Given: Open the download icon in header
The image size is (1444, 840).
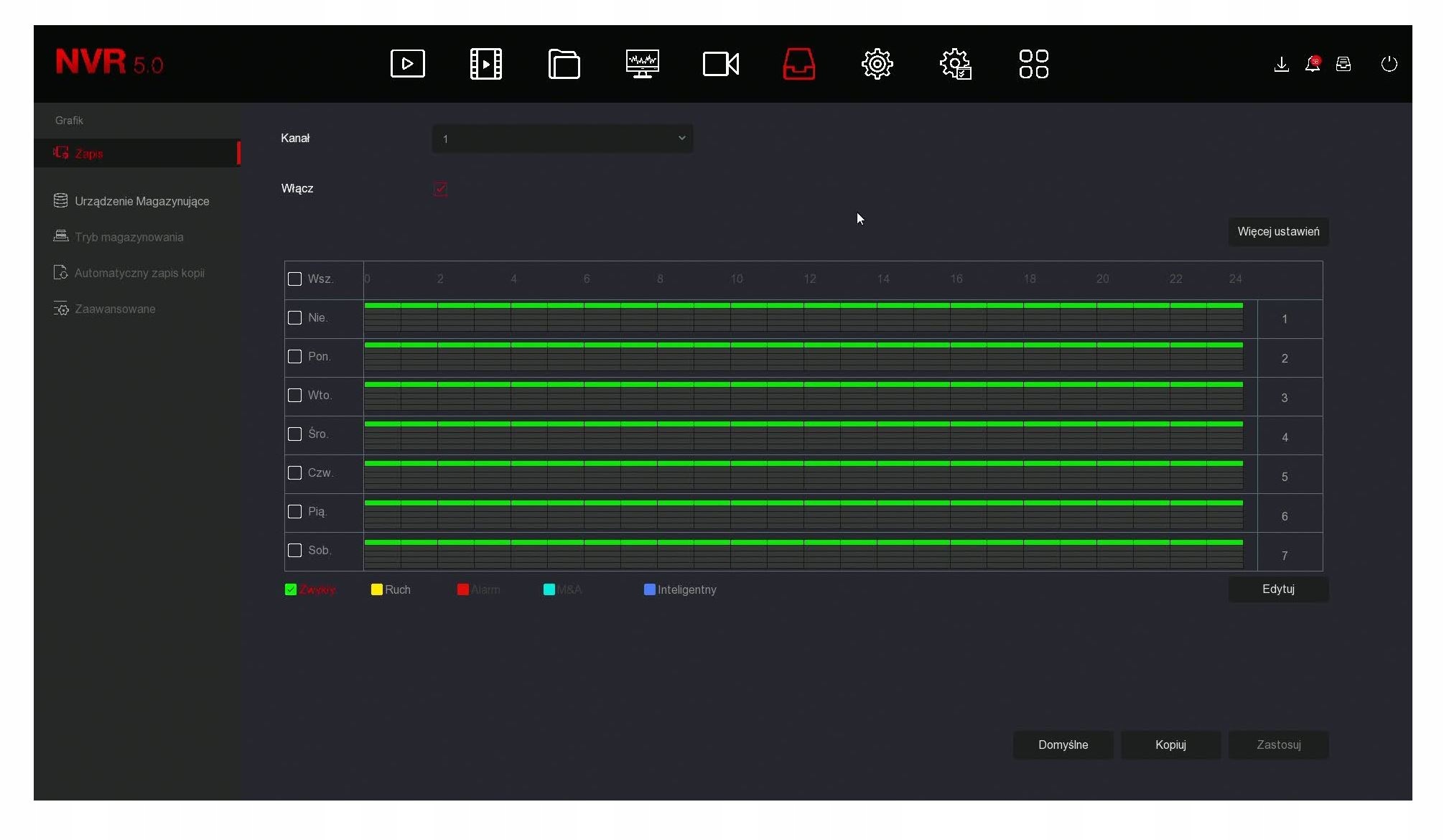Looking at the screenshot, I should [x=1281, y=65].
